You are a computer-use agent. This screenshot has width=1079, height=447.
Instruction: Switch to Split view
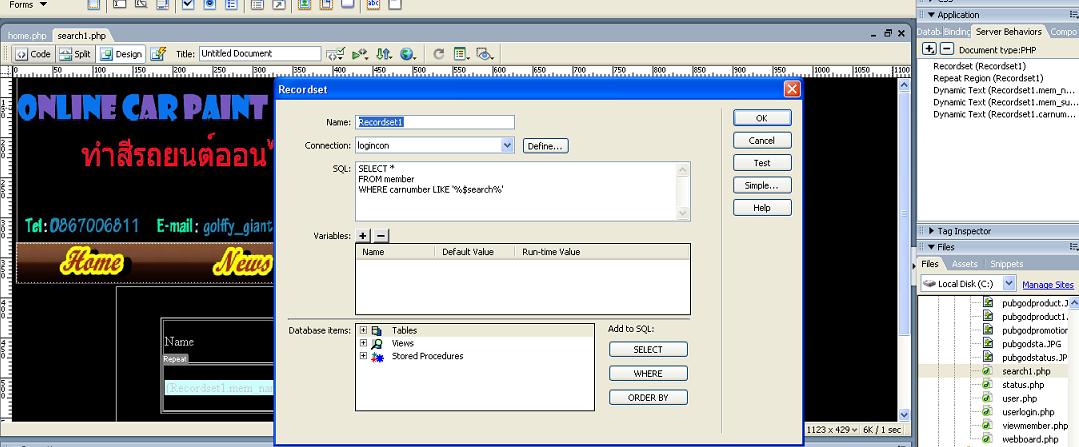pyautogui.click(x=75, y=54)
